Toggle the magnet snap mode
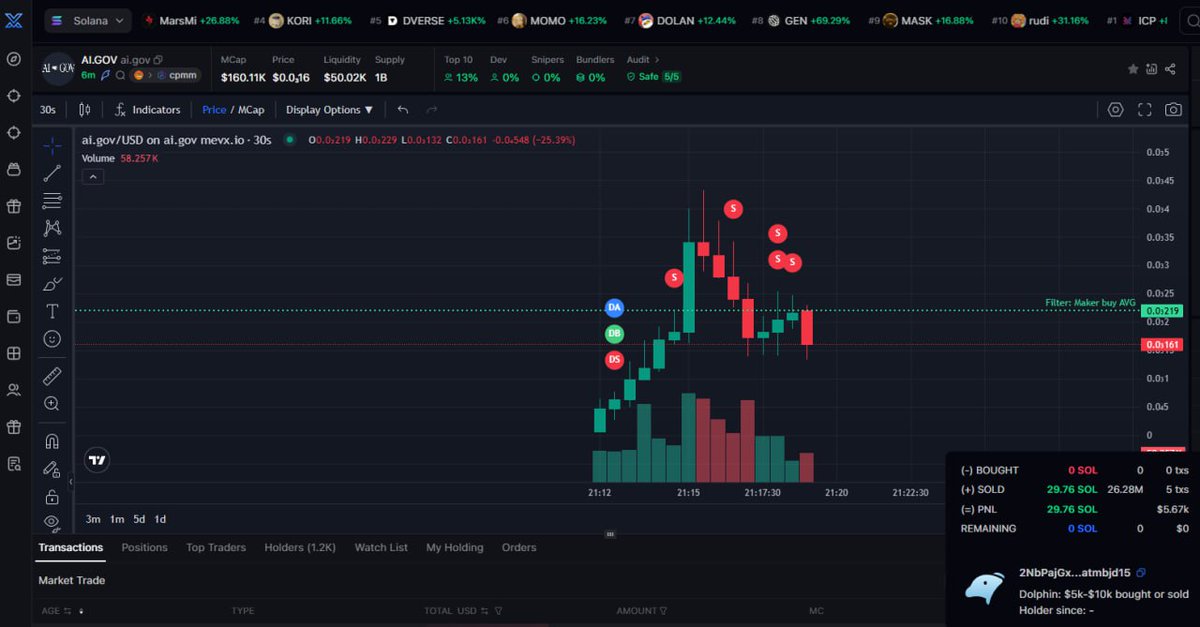The height and width of the screenshot is (627, 1200). click(x=52, y=441)
